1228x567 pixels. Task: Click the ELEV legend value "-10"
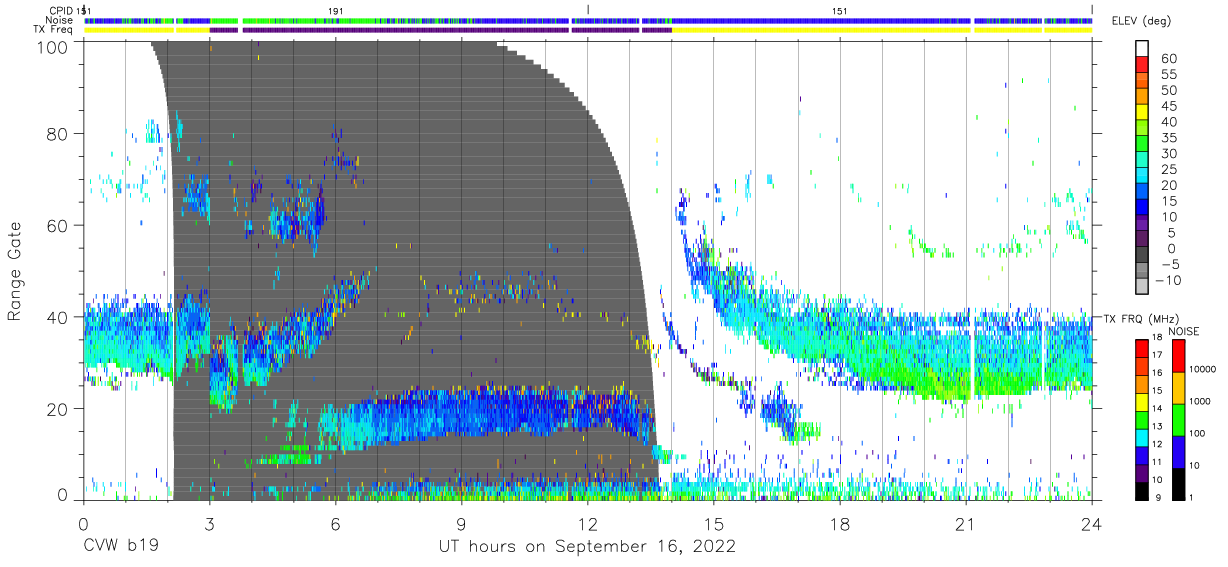(x=1171, y=281)
